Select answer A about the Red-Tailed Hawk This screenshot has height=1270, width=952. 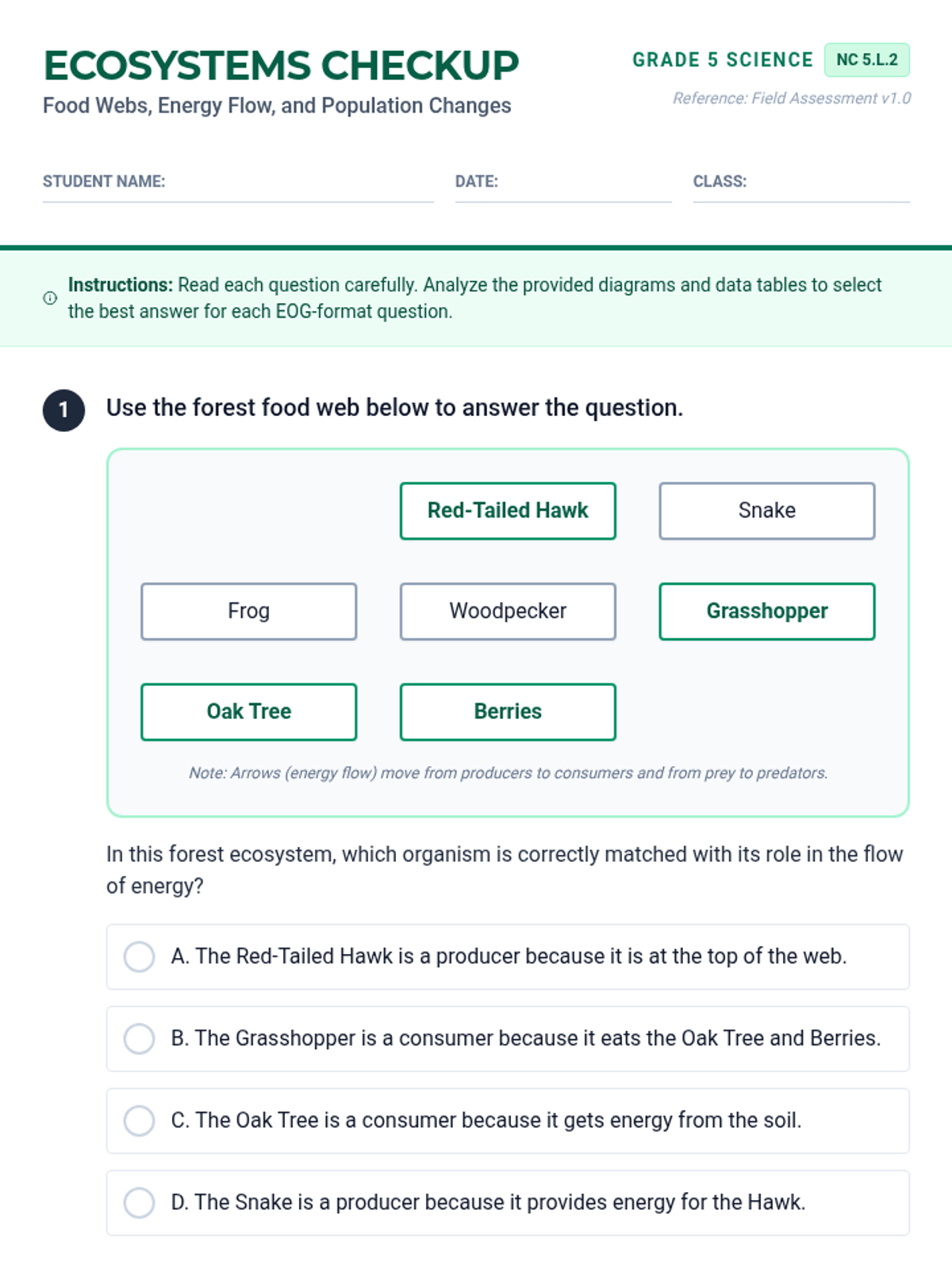[508, 956]
